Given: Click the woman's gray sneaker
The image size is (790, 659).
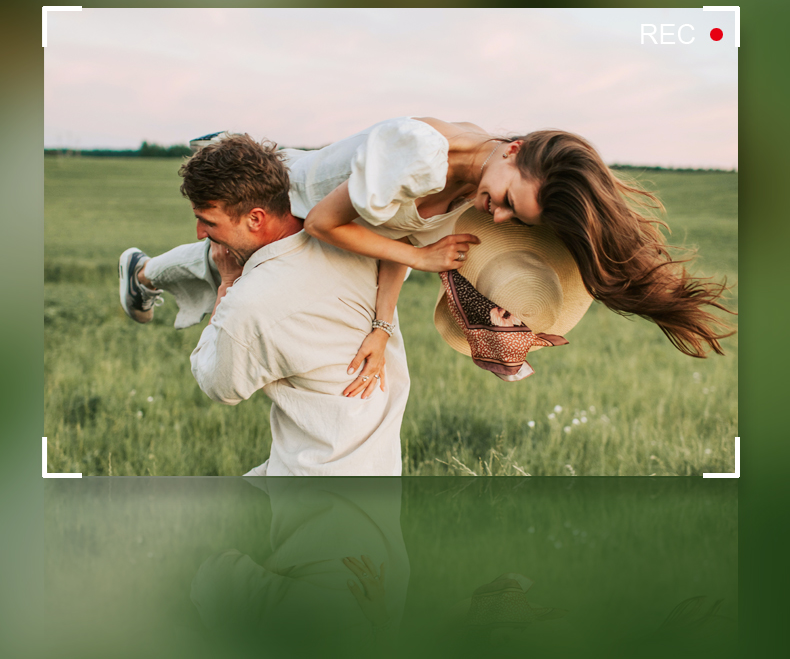Looking at the screenshot, I should tap(135, 283).
